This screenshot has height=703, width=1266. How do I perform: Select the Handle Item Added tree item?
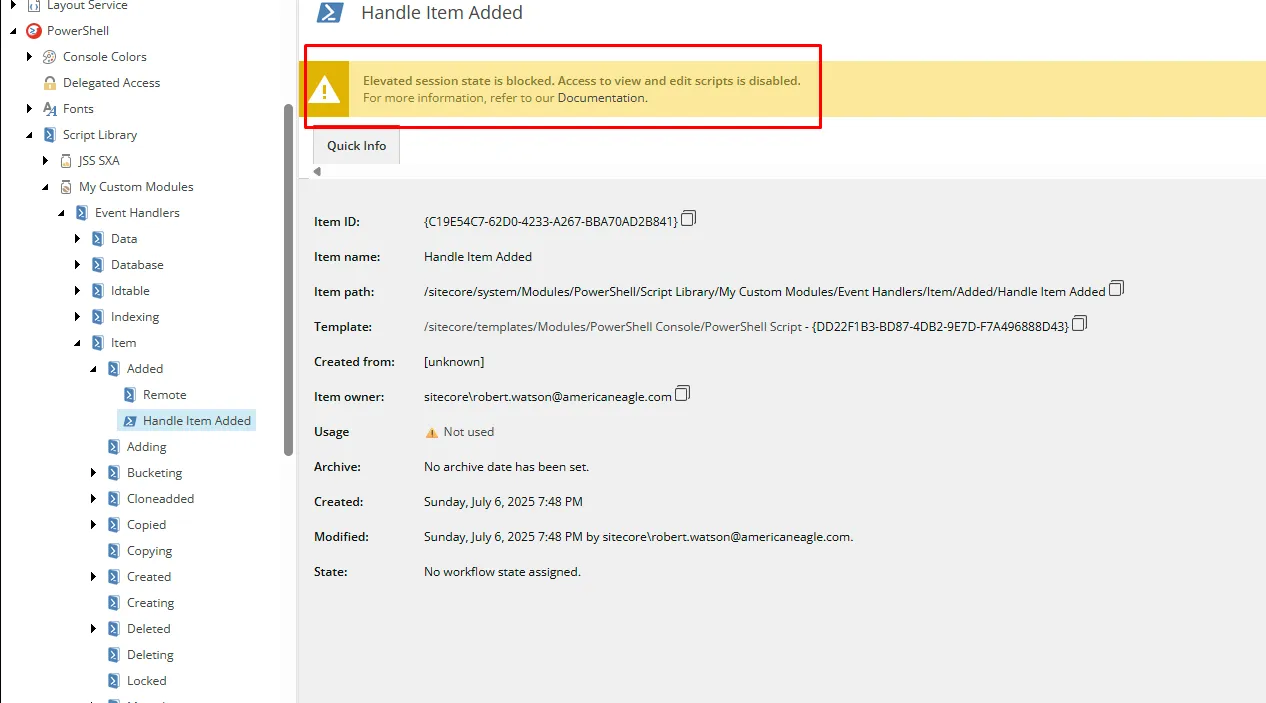click(x=188, y=421)
